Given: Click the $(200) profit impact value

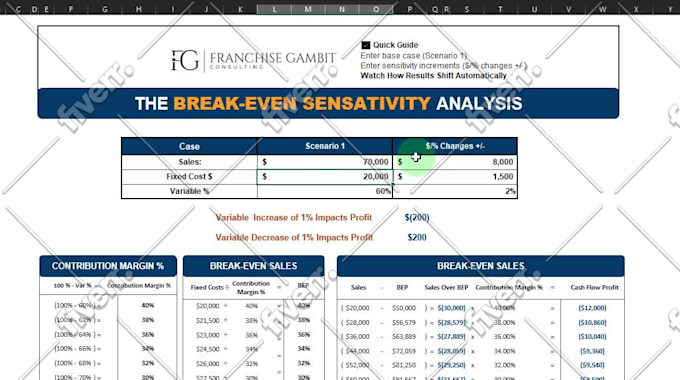Looking at the screenshot, I should point(417,218).
